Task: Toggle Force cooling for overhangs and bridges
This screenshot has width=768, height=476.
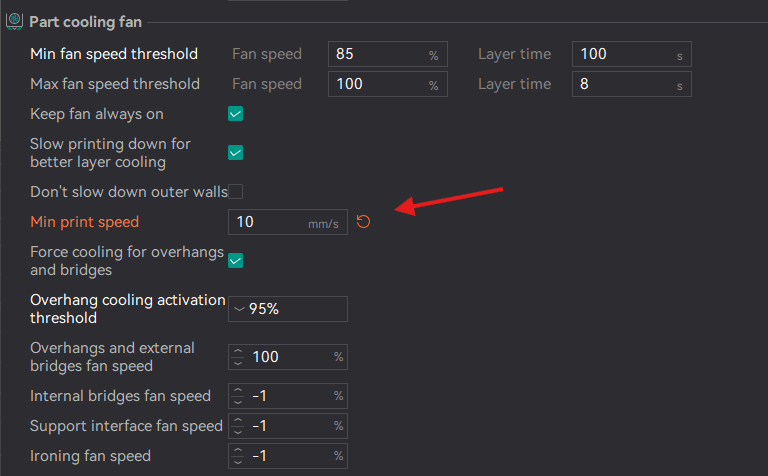Action: [x=236, y=261]
